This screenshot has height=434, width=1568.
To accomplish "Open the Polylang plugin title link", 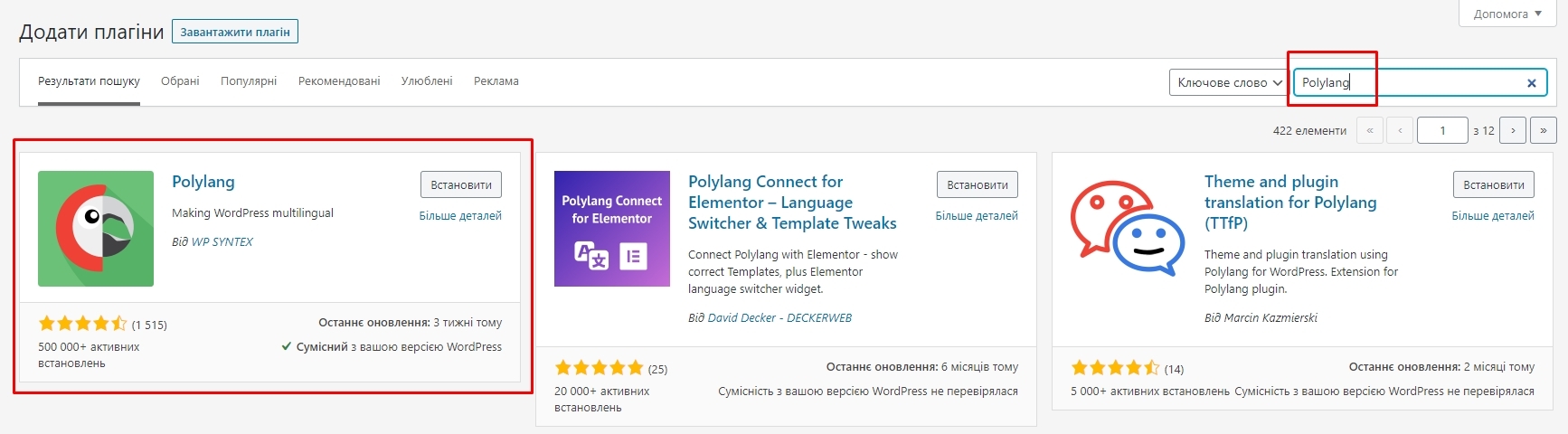I will [x=203, y=182].
